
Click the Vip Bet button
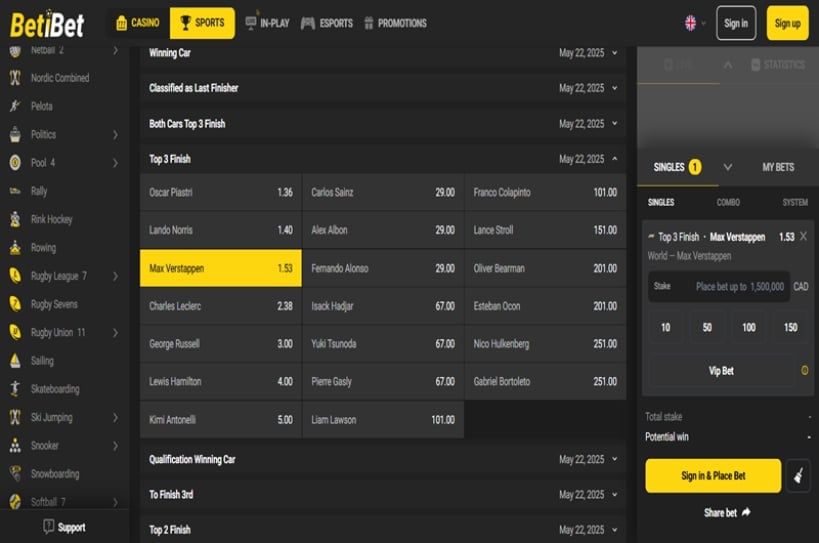click(721, 371)
